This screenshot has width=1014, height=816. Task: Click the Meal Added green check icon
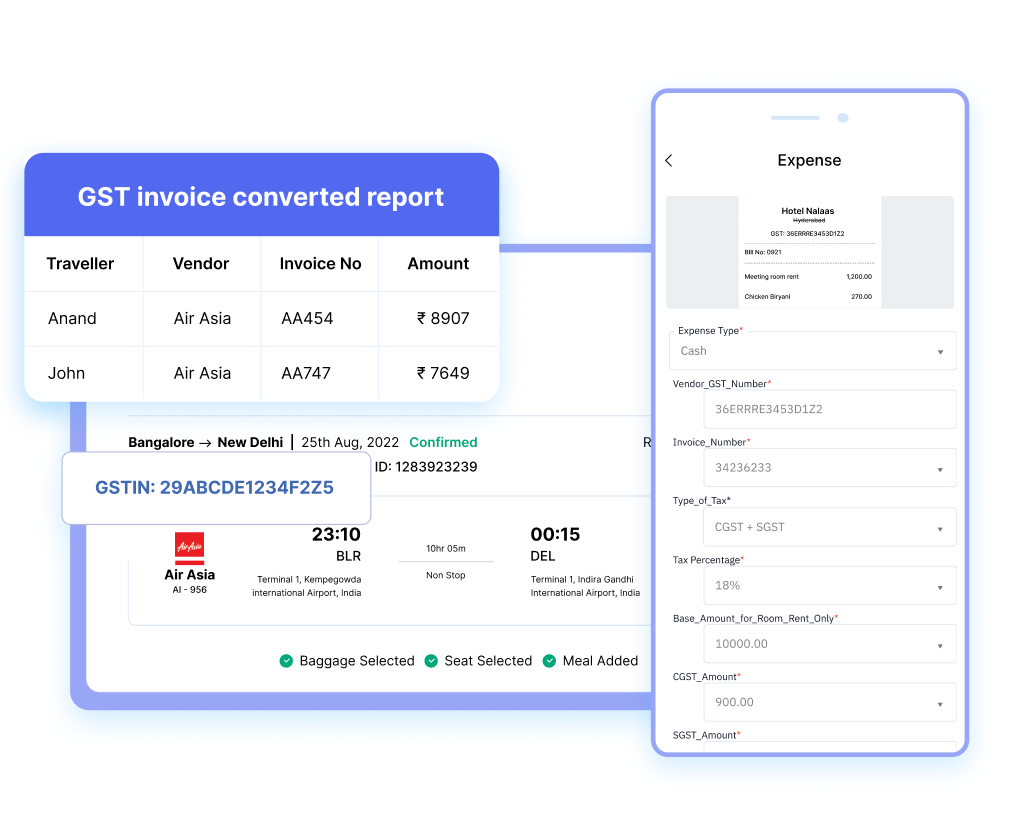549,661
